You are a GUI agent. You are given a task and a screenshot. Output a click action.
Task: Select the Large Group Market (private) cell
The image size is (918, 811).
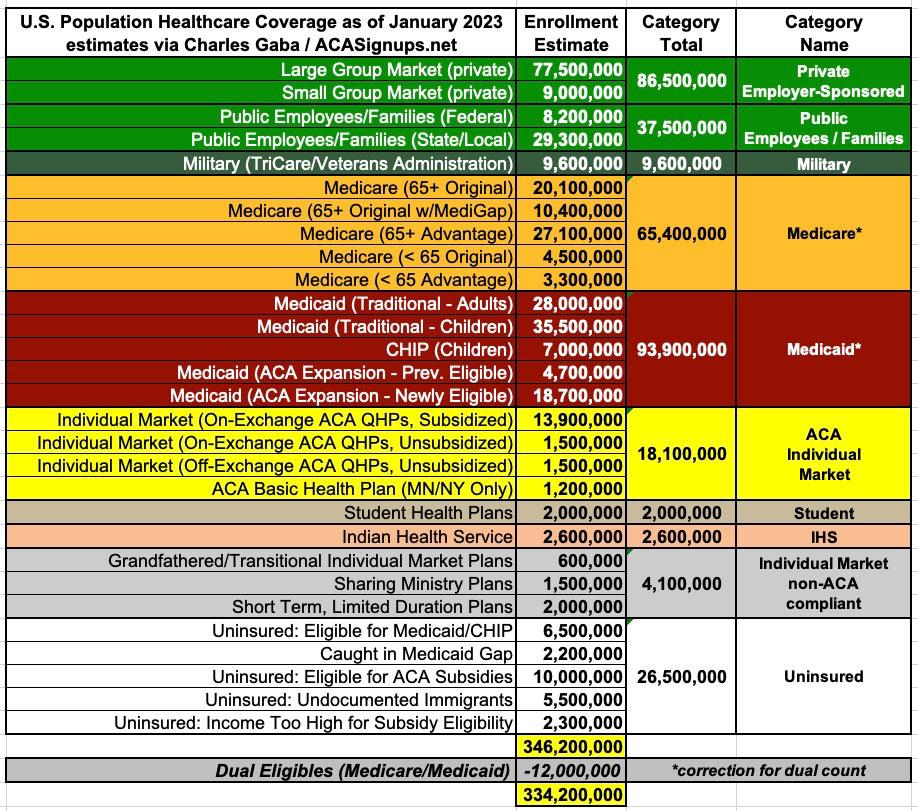click(396, 70)
